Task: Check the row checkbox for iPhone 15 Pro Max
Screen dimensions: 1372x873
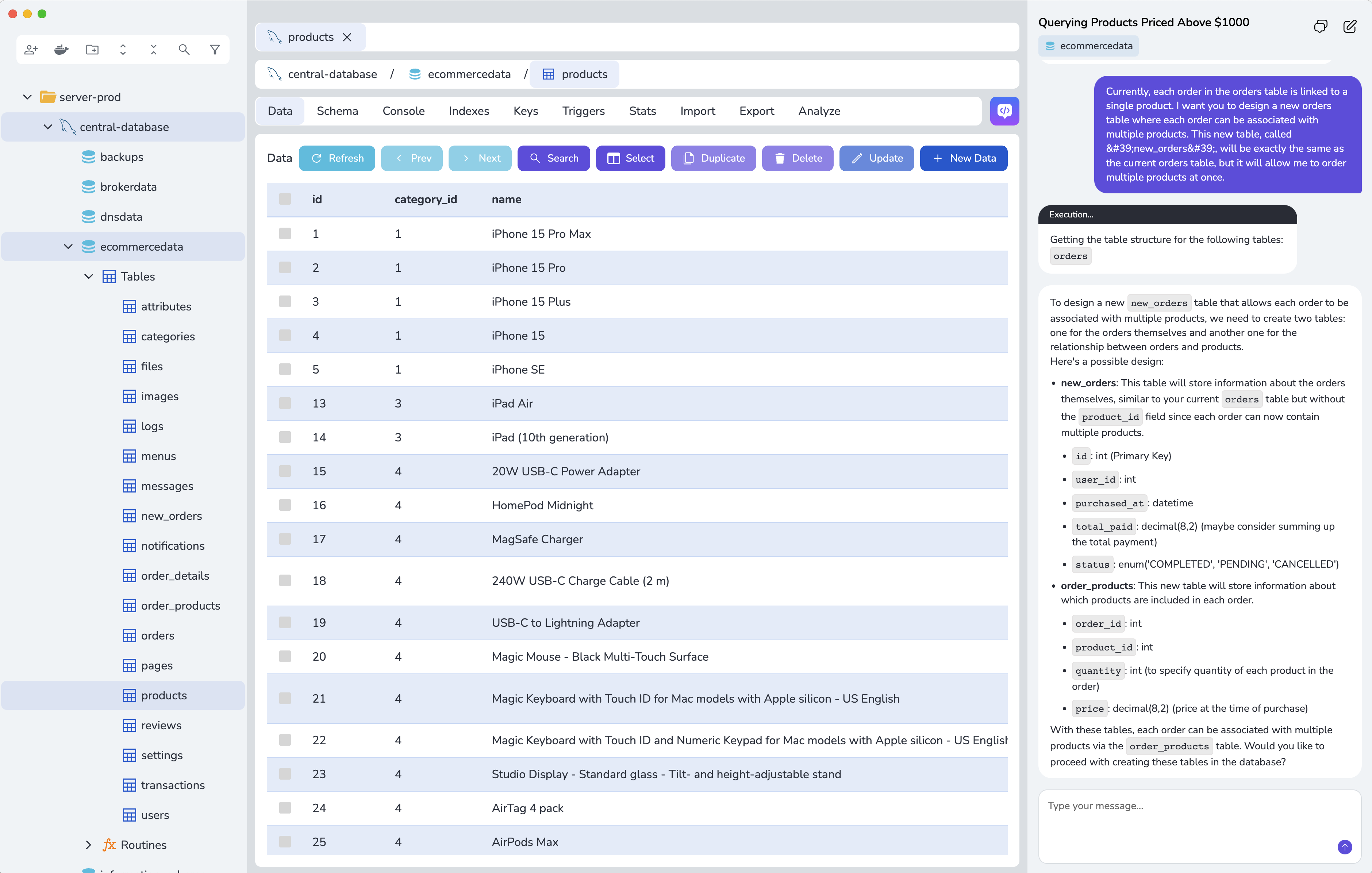Action: [285, 234]
